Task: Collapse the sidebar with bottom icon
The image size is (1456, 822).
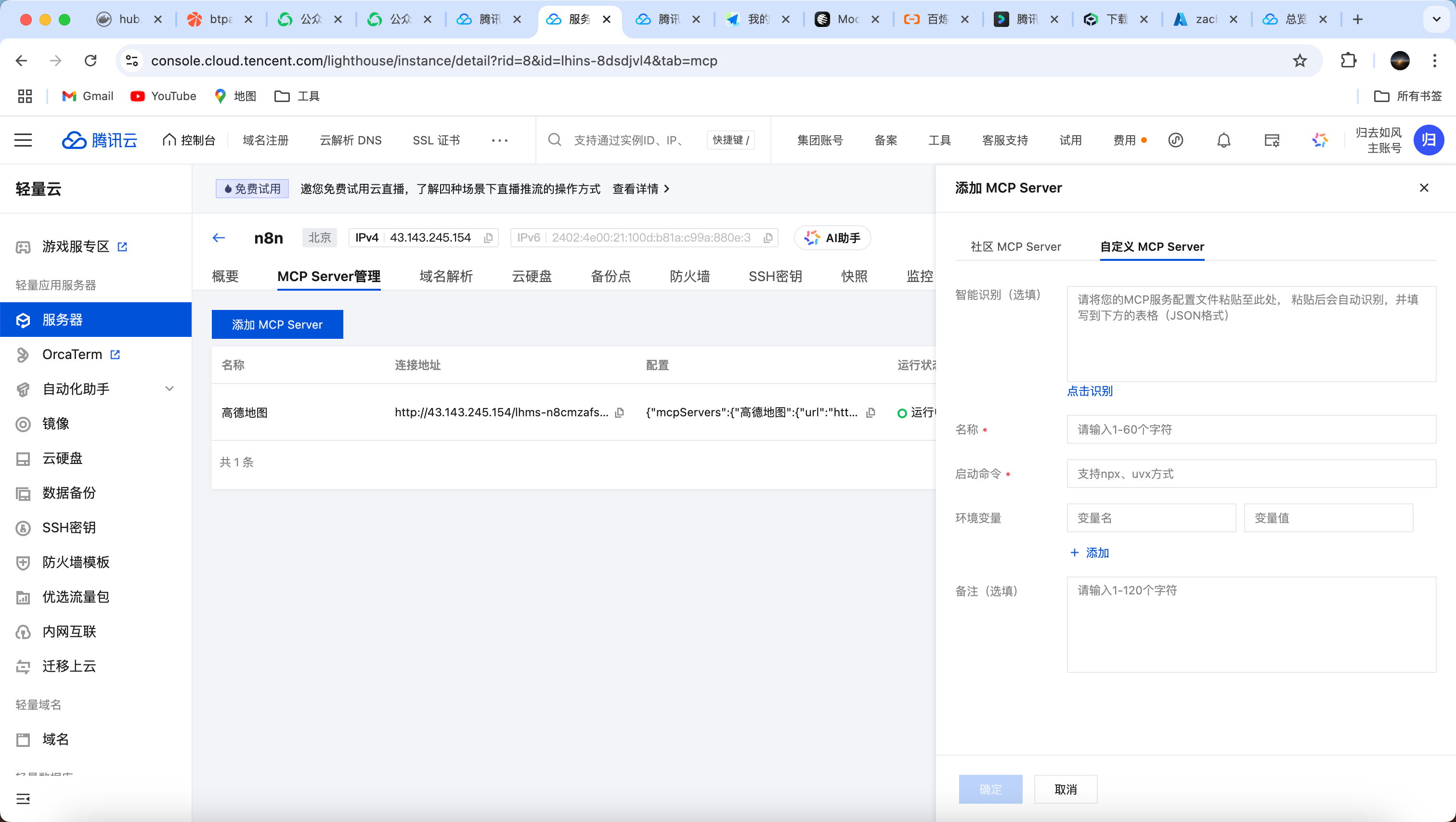Action: pyautogui.click(x=23, y=798)
